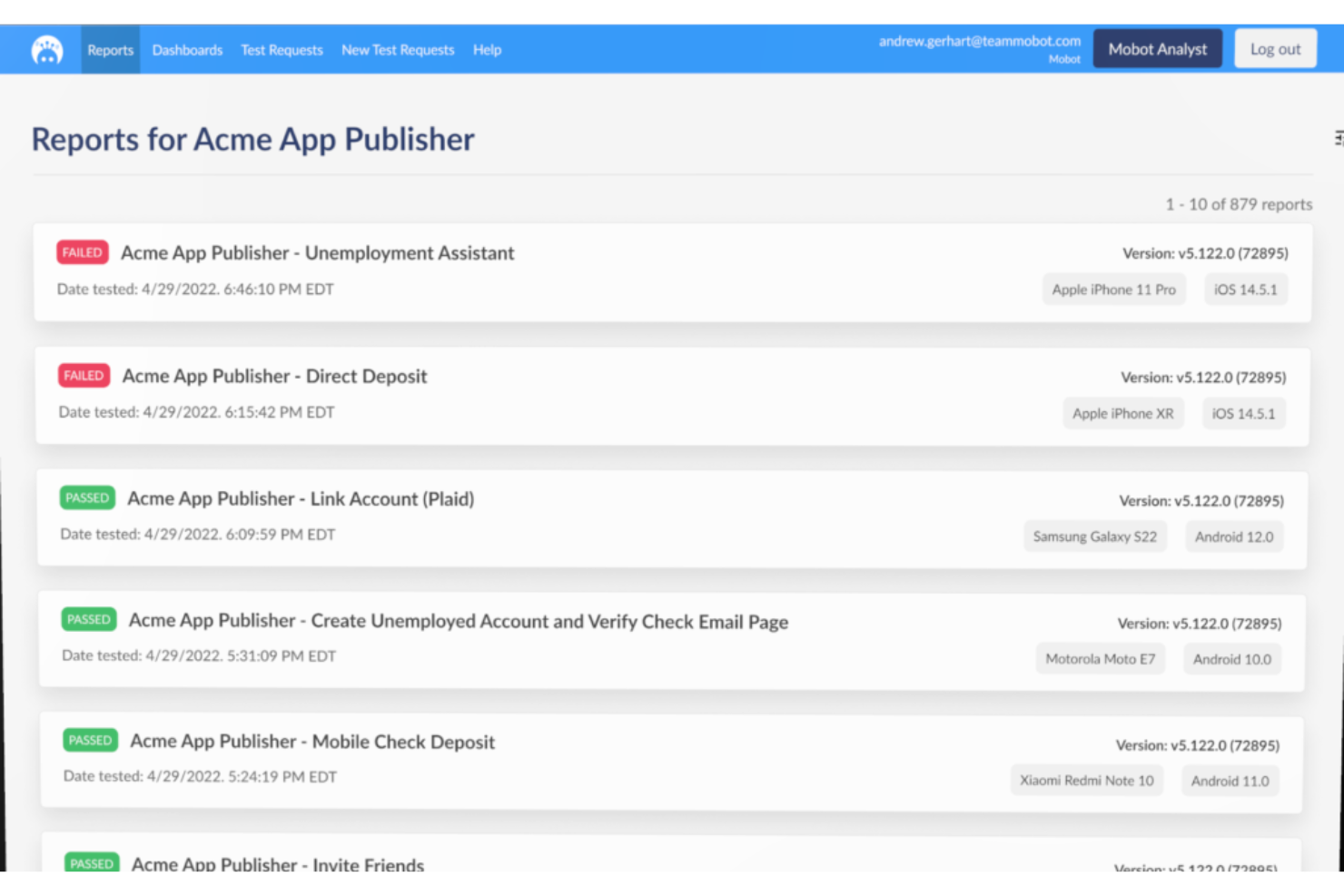Select the Xiaomi Redmi Note 10 chip

click(x=1086, y=780)
